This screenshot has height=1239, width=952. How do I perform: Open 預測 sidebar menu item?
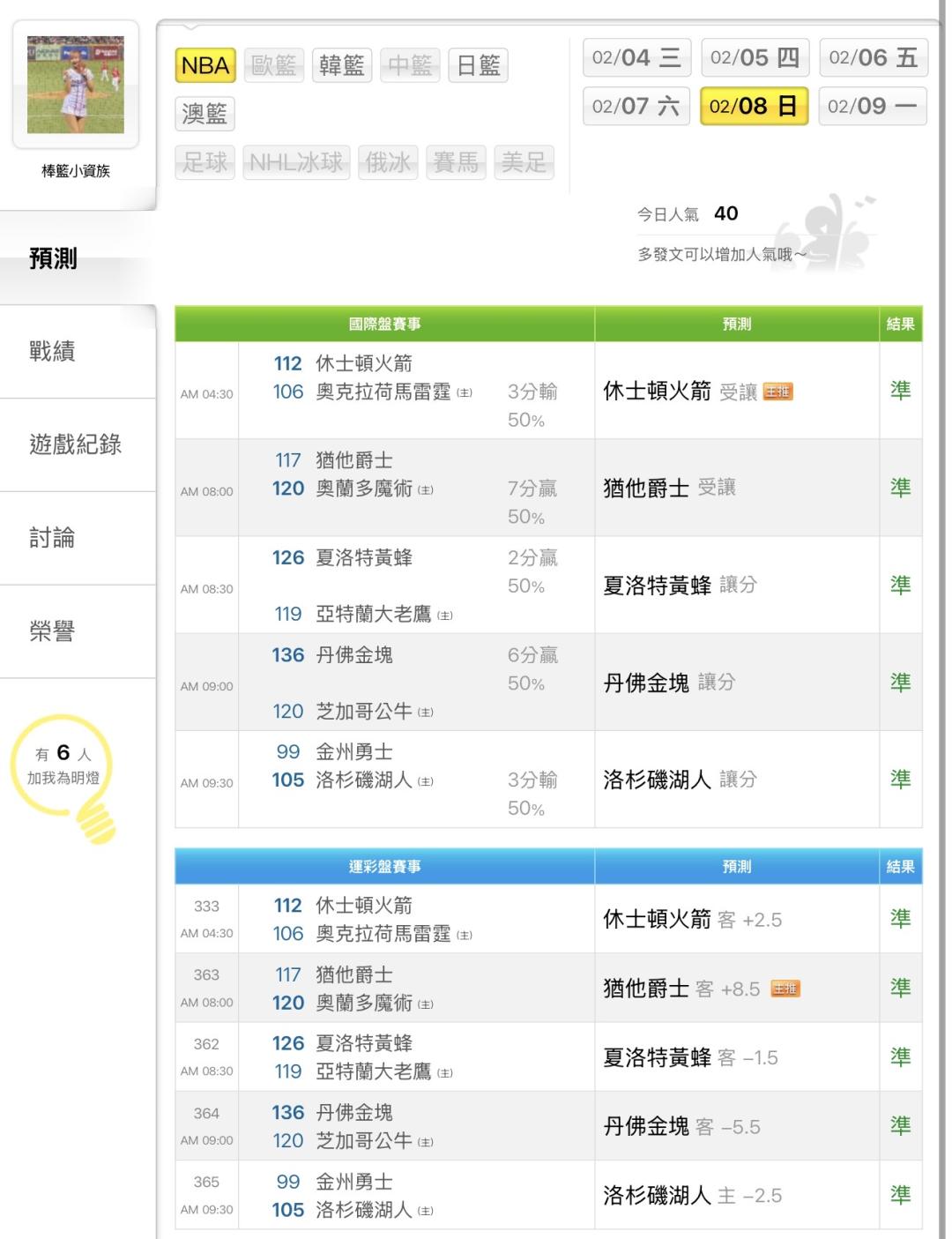(x=54, y=258)
